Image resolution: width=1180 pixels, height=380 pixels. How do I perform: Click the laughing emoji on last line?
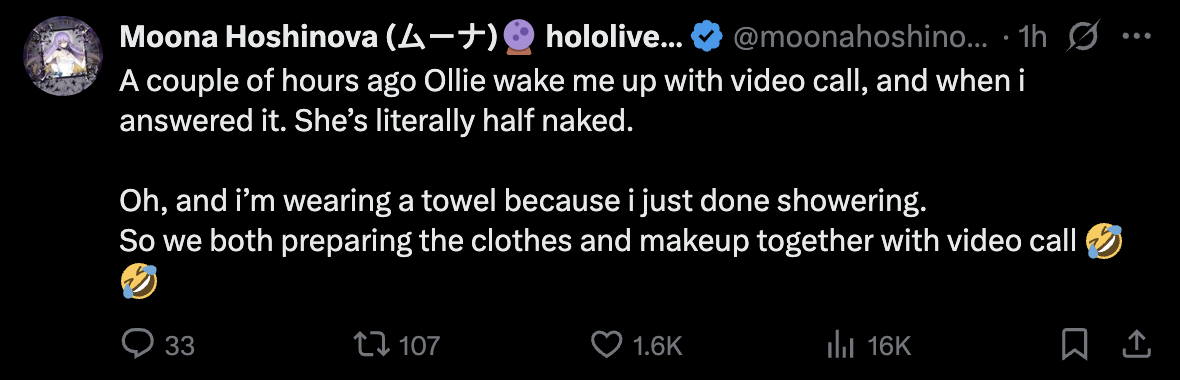click(138, 283)
